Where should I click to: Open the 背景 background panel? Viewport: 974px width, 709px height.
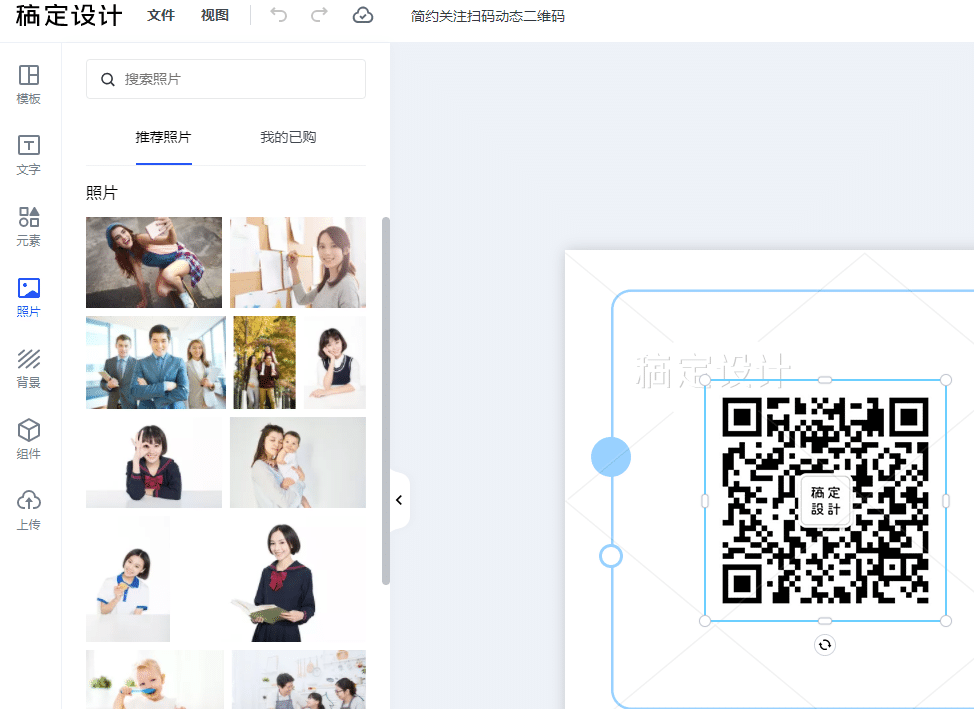(29, 368)
